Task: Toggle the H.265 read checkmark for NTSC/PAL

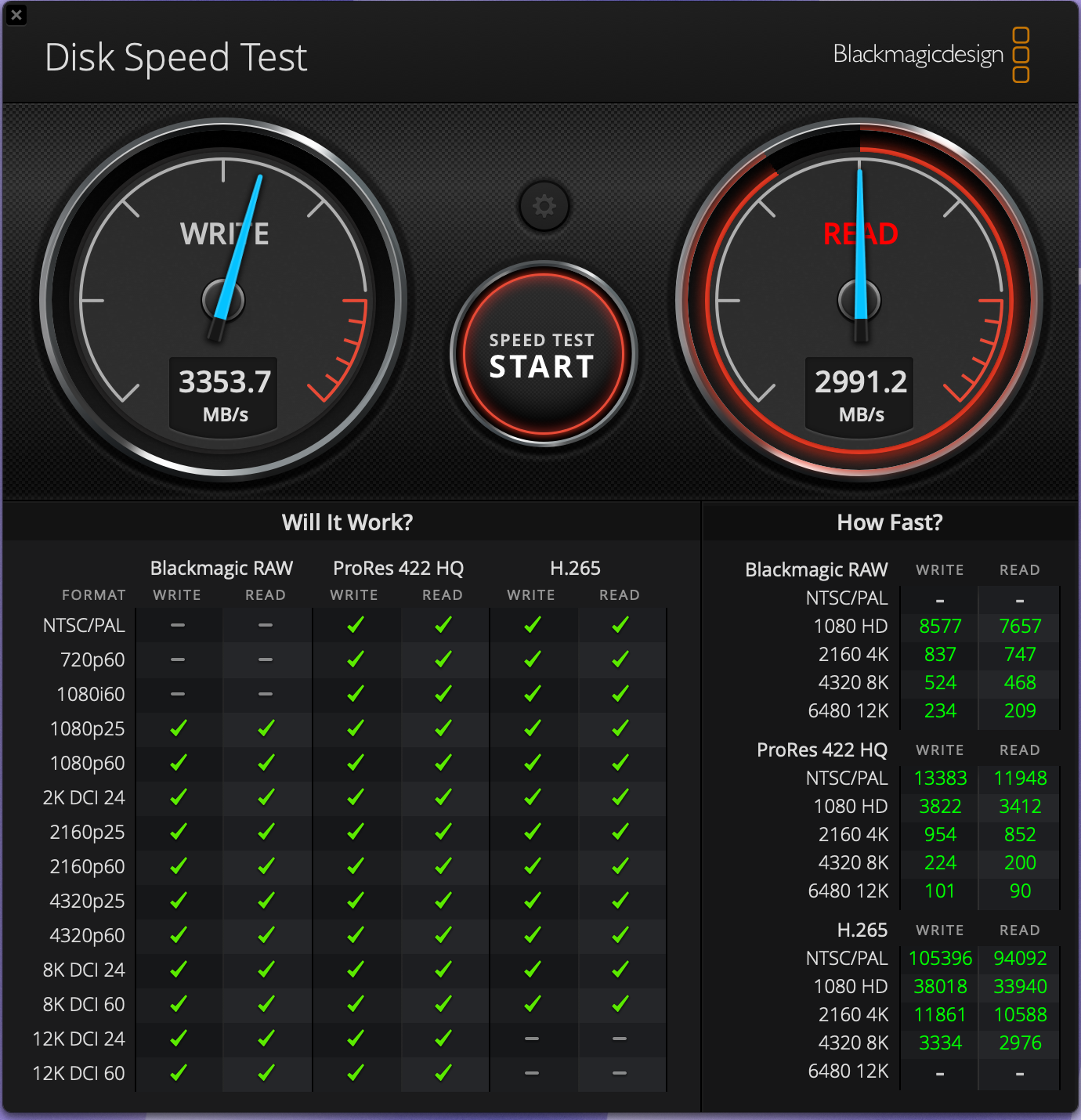Action: (620, 624)
